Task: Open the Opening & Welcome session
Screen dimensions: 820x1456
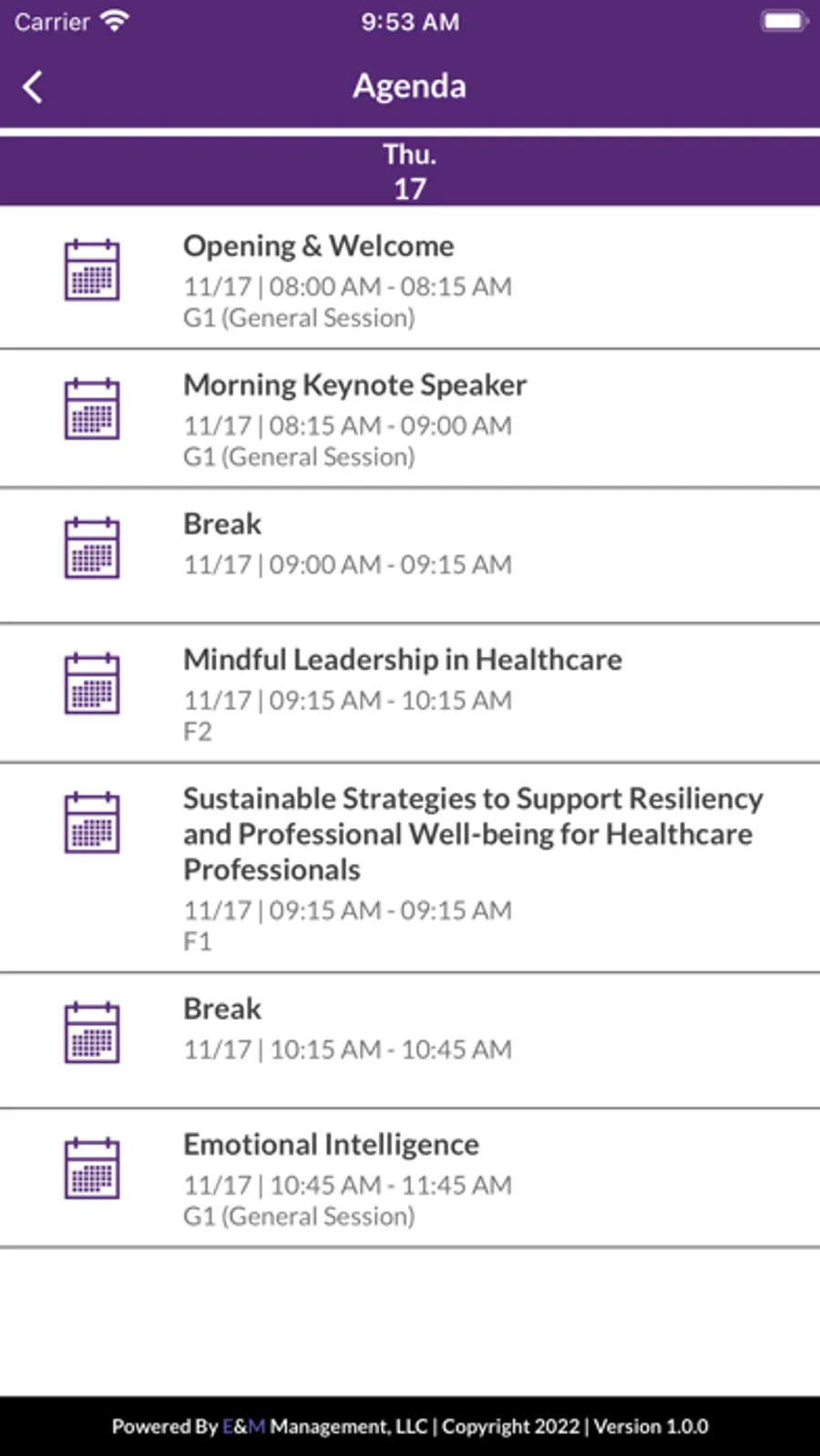Action: tap(319, 246)
